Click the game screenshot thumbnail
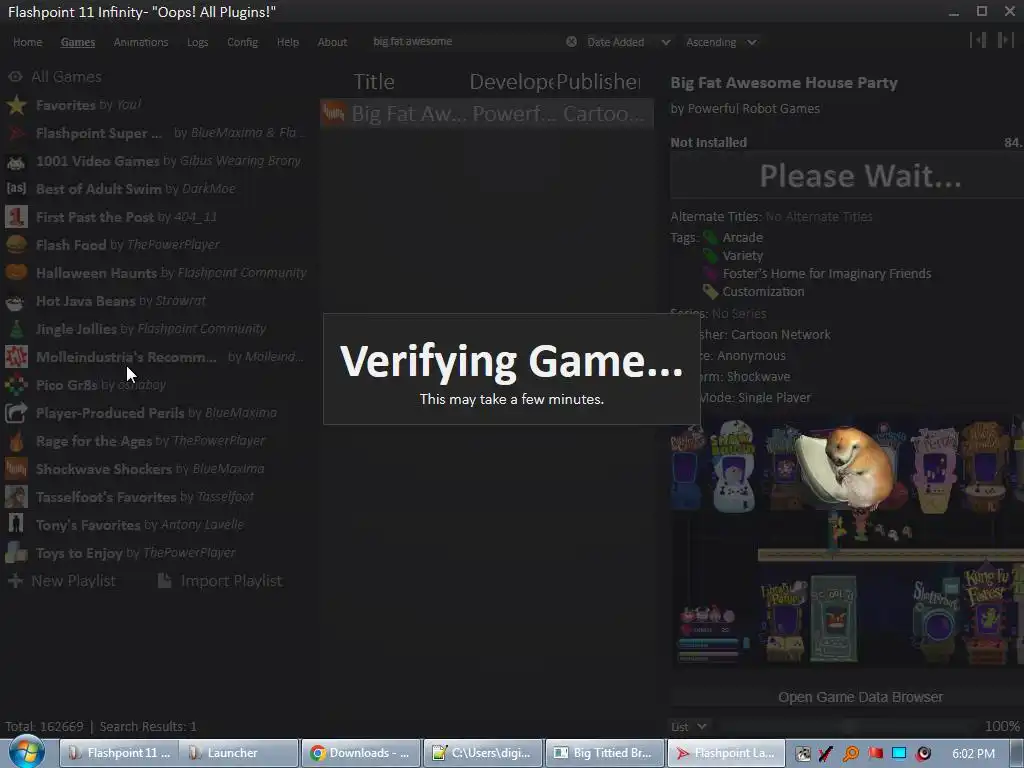This screenshot has width=1024, height=768. coord(847,541)
